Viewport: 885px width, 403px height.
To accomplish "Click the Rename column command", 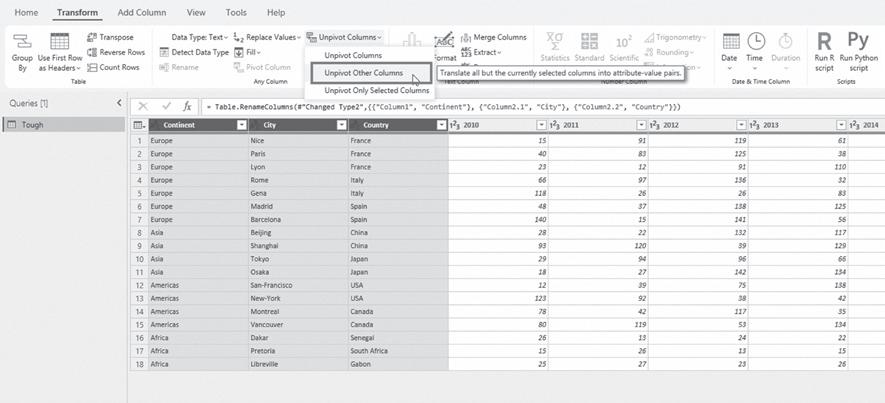I will click(x=179, y=67).
